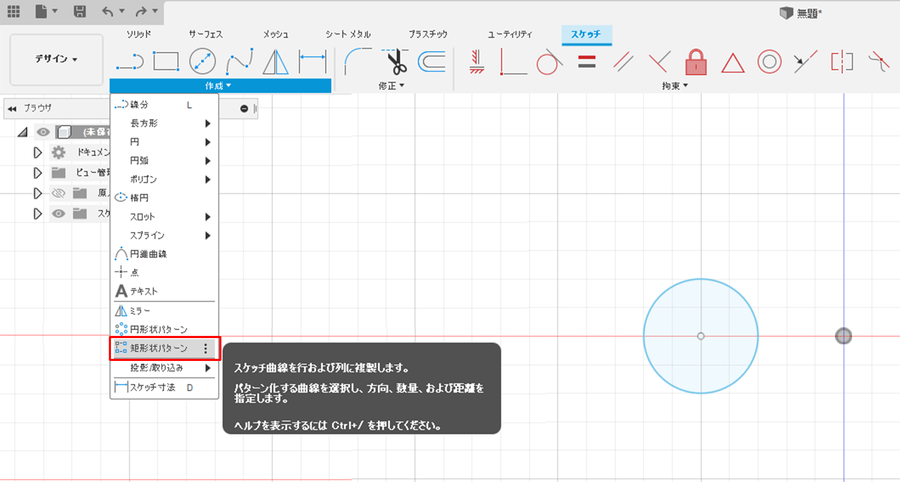900x482 pixels.
Task: Select the Circle tool in toolbar
Action: [202, 61]
